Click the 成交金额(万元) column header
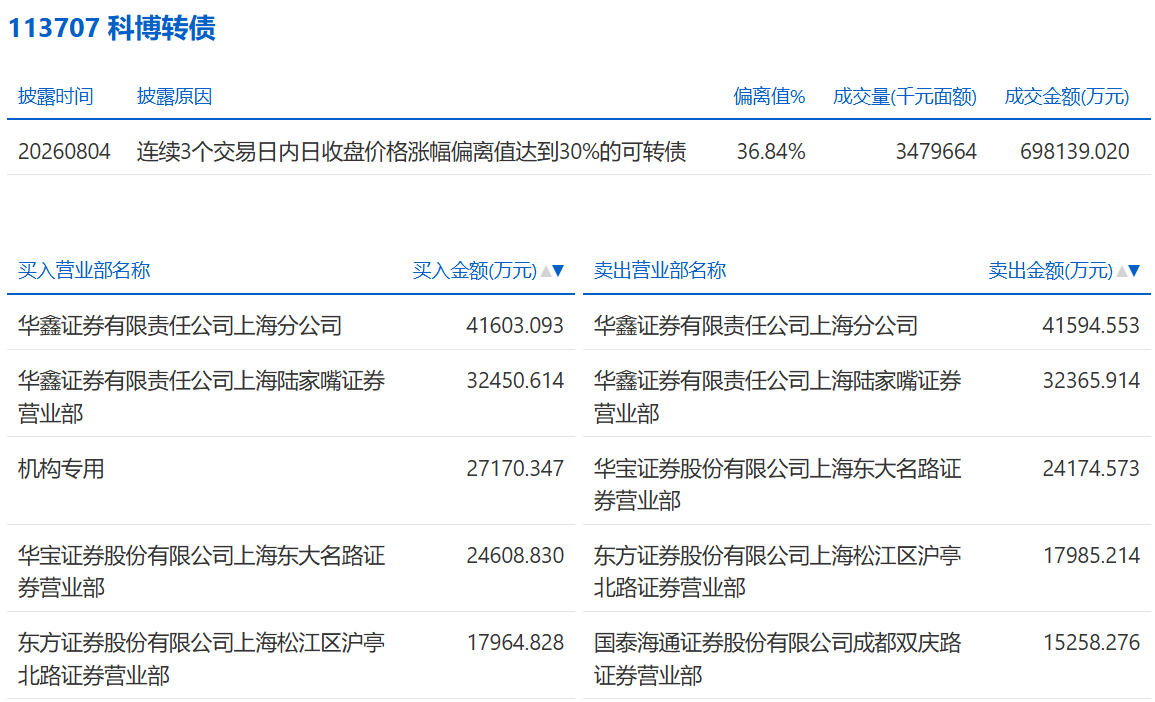This screenshot has width=1155, height=702. click(1067, 96)
